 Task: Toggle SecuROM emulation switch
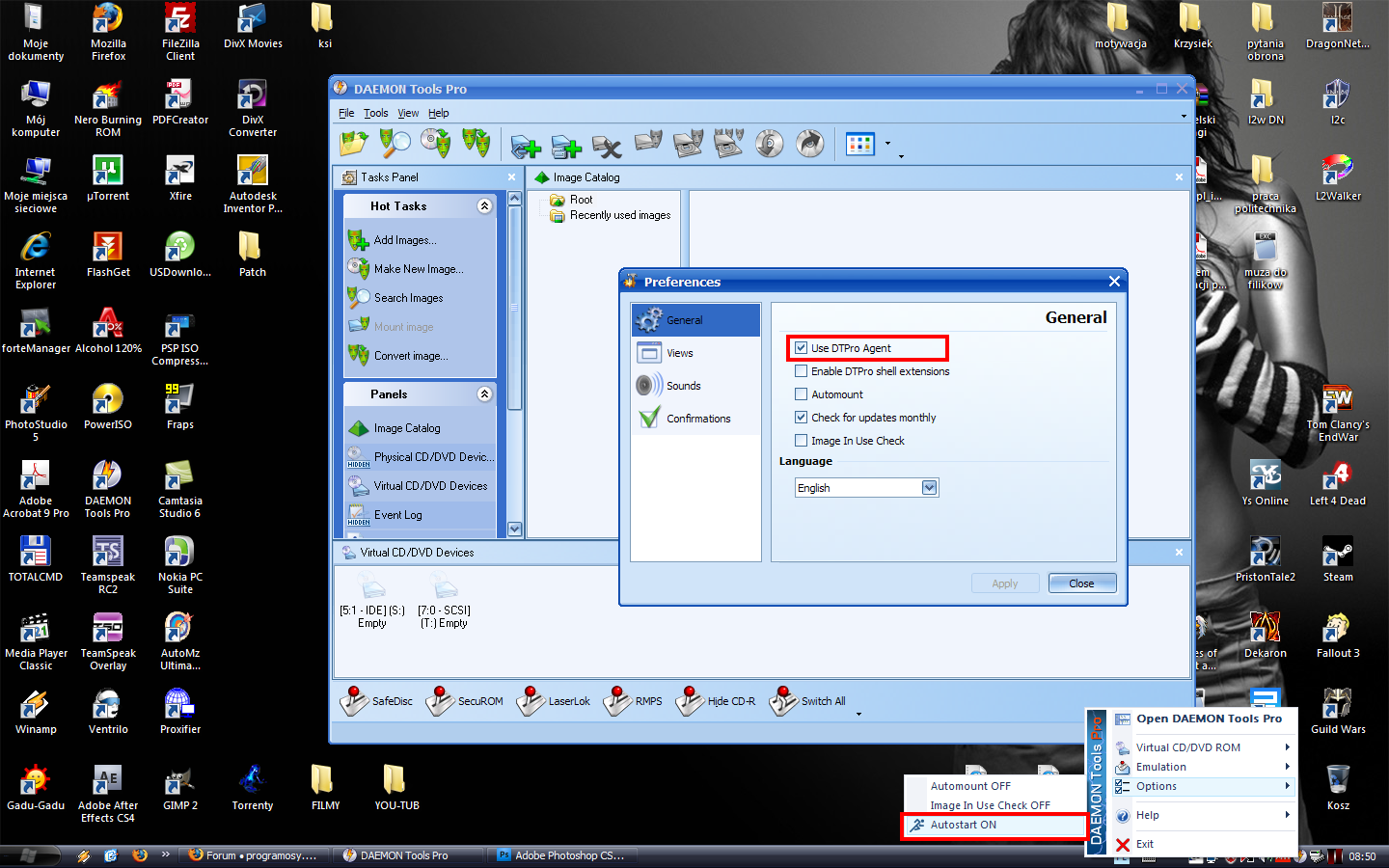(x=465, y=701)
